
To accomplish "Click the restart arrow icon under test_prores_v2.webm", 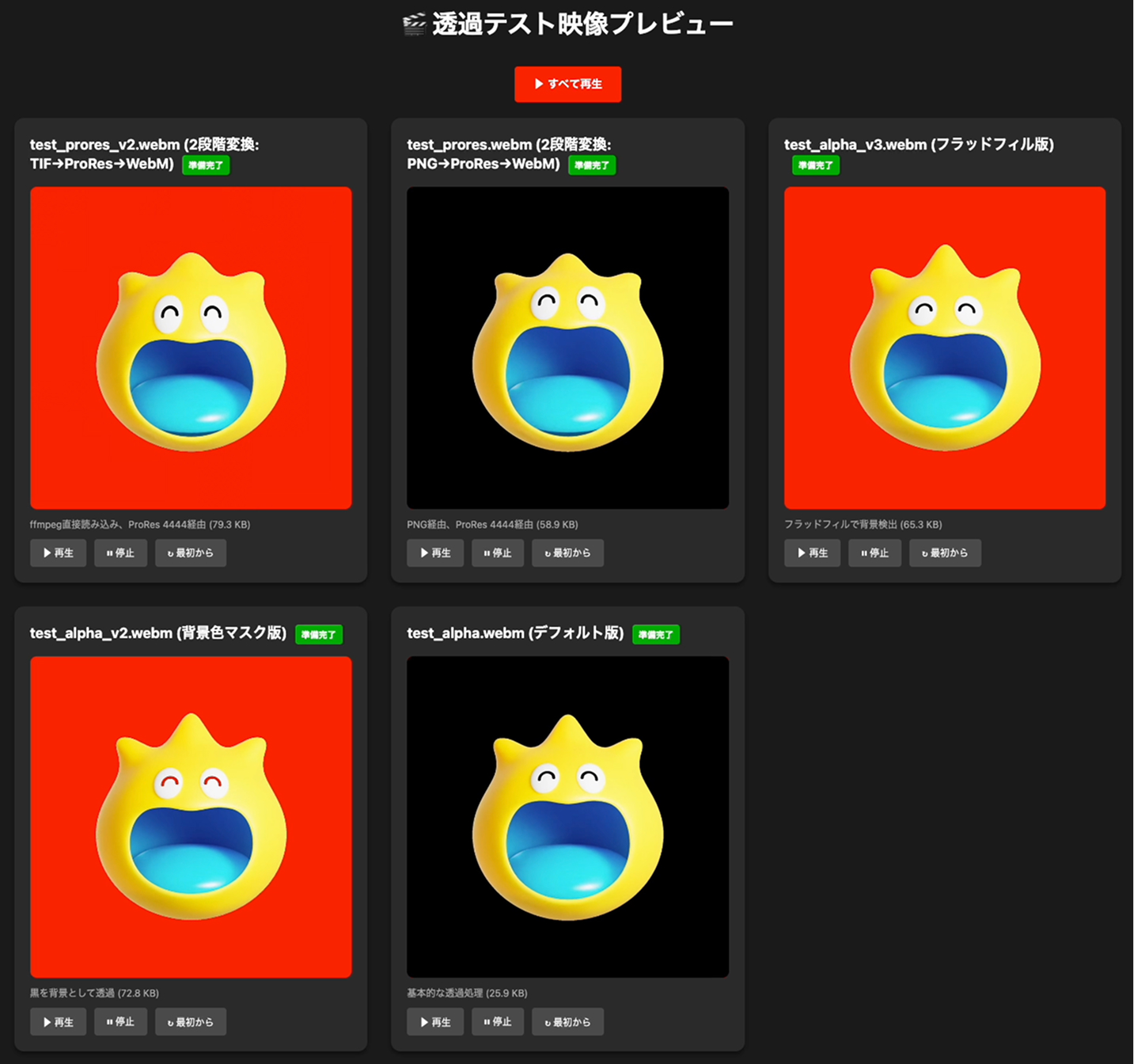I will 169,553.
